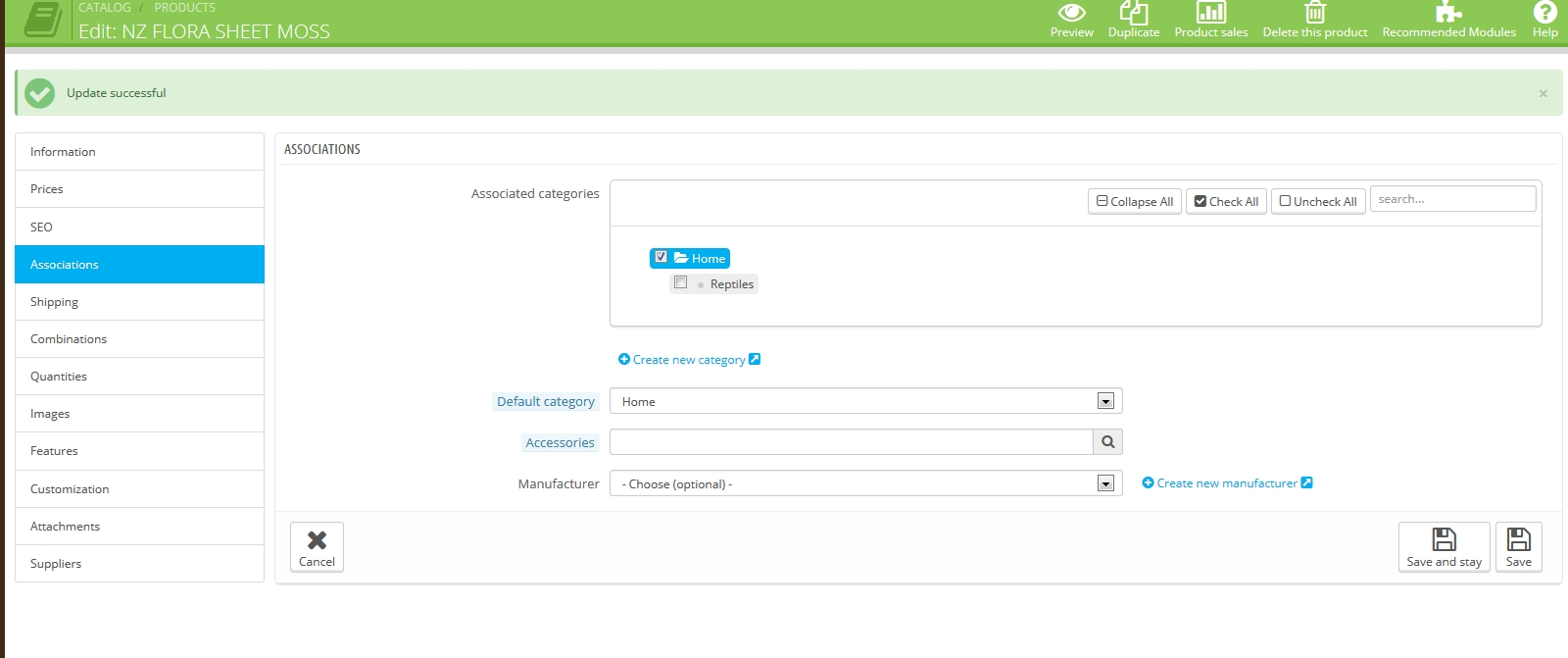Open the SEO tab
Screen dimensions: 1568x658
139,227
